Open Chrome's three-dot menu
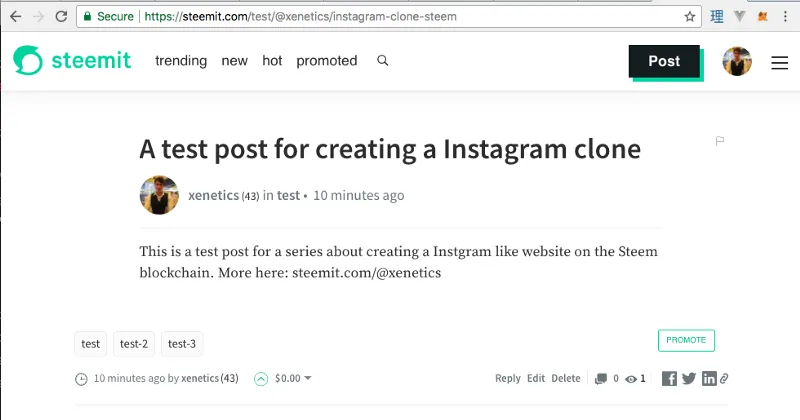This screenshot has height=420, width=800. pos(785,16)
